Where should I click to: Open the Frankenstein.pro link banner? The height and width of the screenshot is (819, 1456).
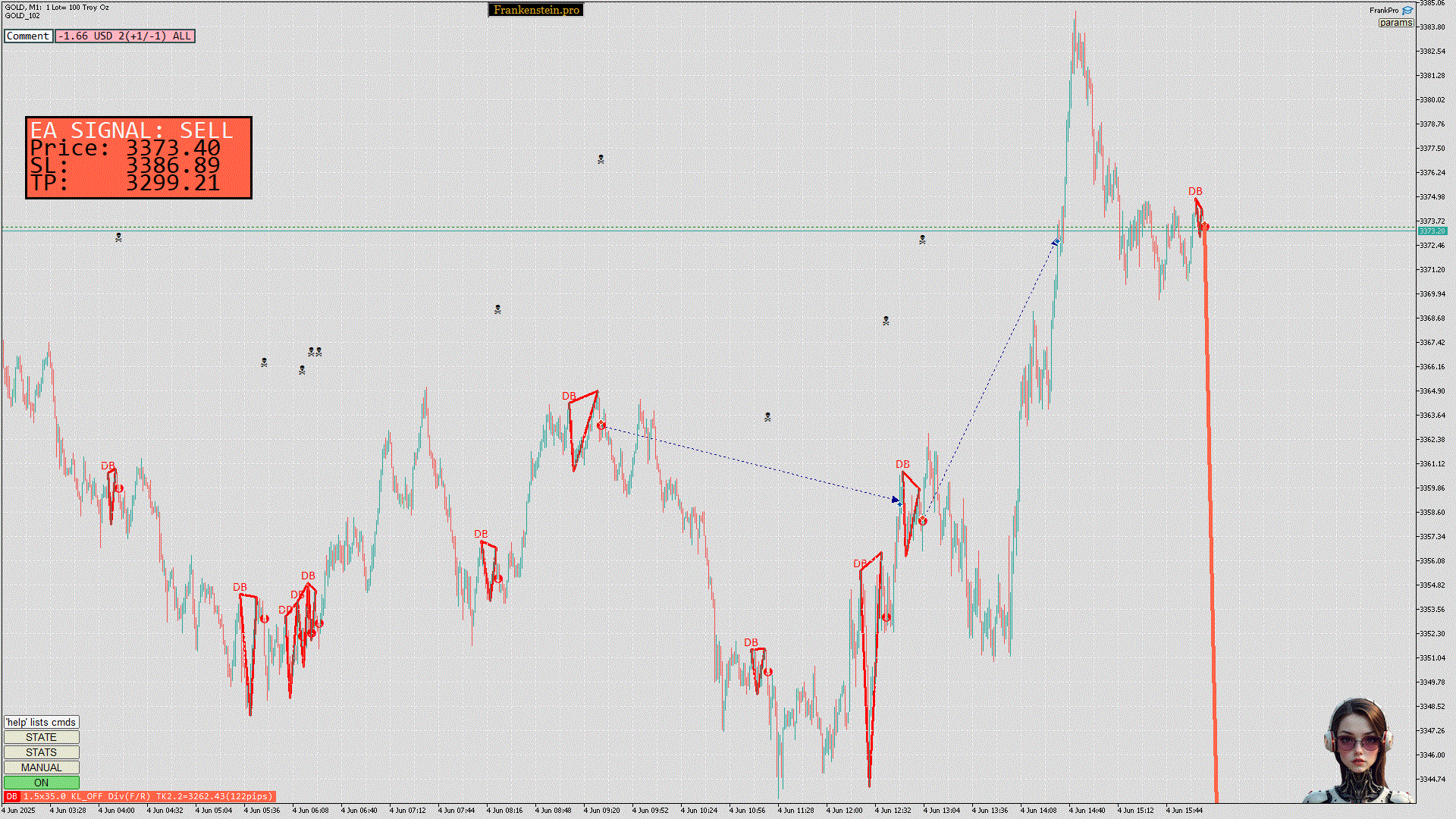click(x=535, y=10)
